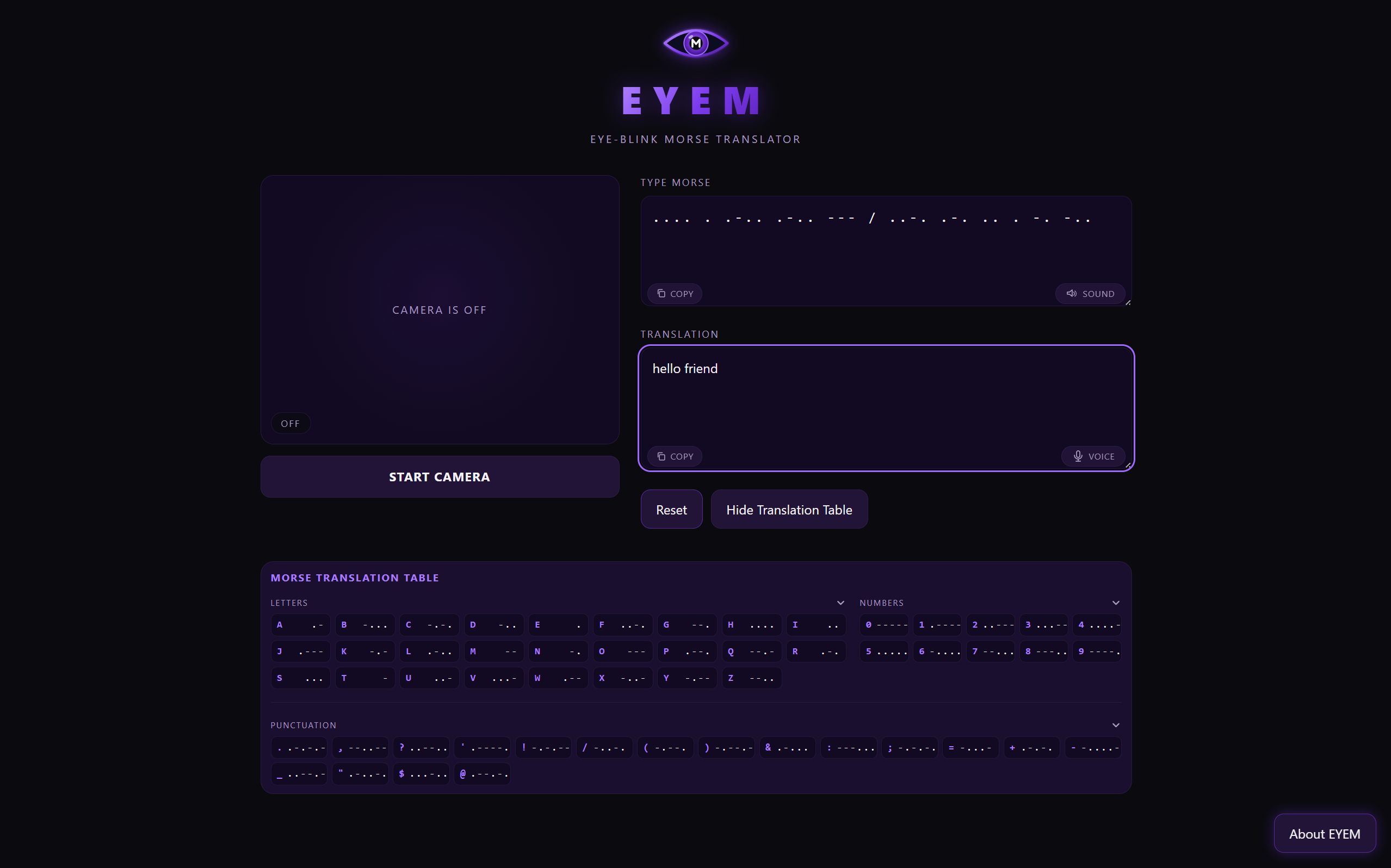Select letter T tile
1391x868 pixels.
point(364,678)
